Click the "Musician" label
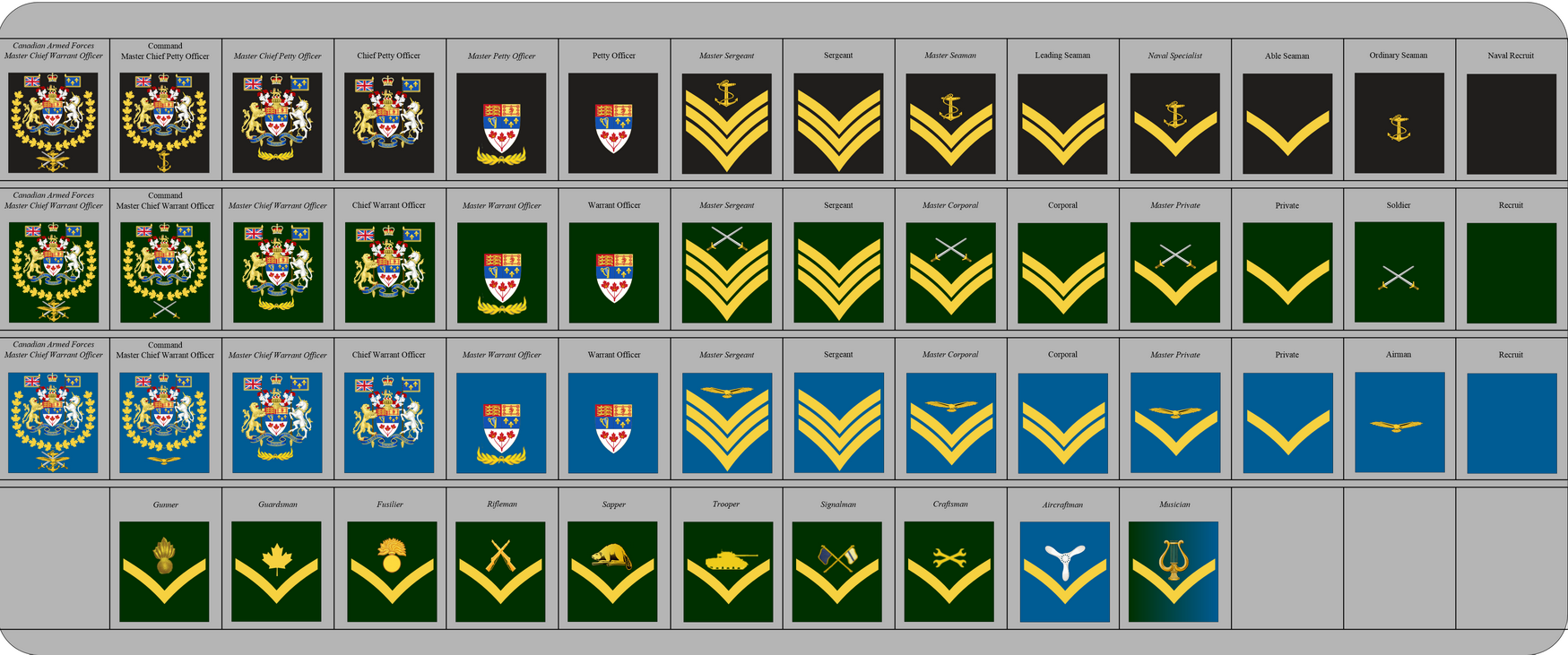 [1174, 504]
